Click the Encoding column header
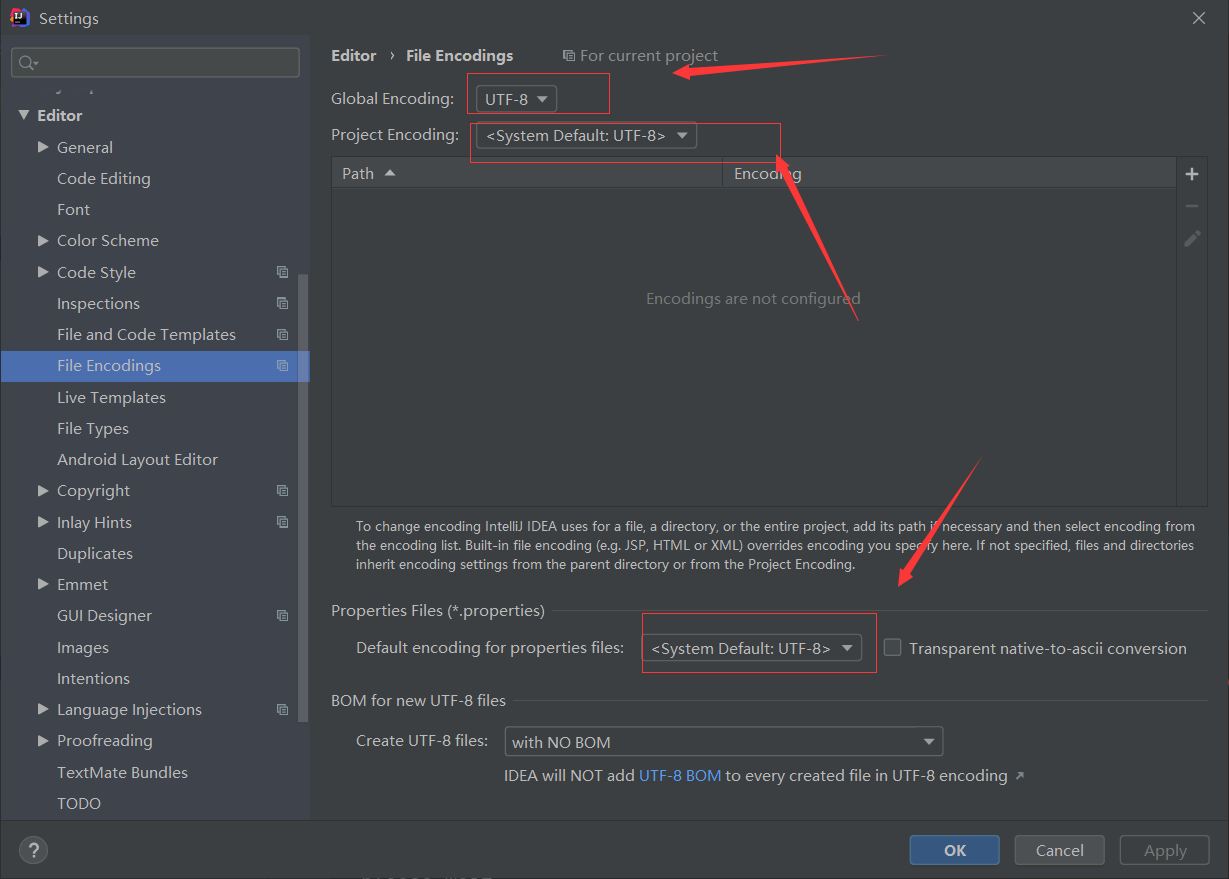 point(949,173)
